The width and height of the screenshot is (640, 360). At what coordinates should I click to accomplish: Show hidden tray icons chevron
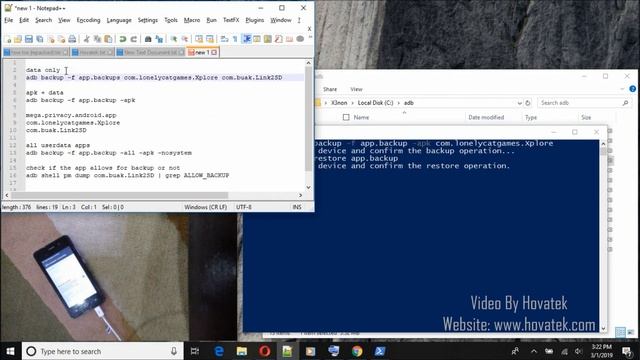point(533,351)
